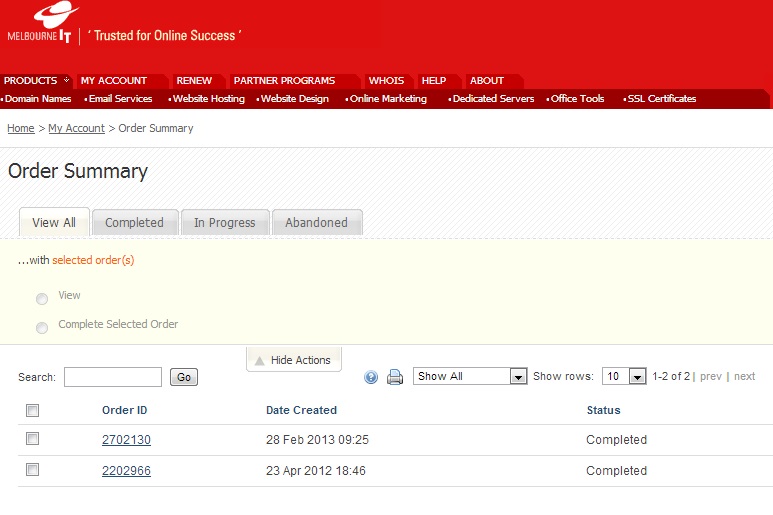Image resolution: width=773 pixels, height=515 pixels.
Task: Open the RENEW menu
Action: coord(194,81)
